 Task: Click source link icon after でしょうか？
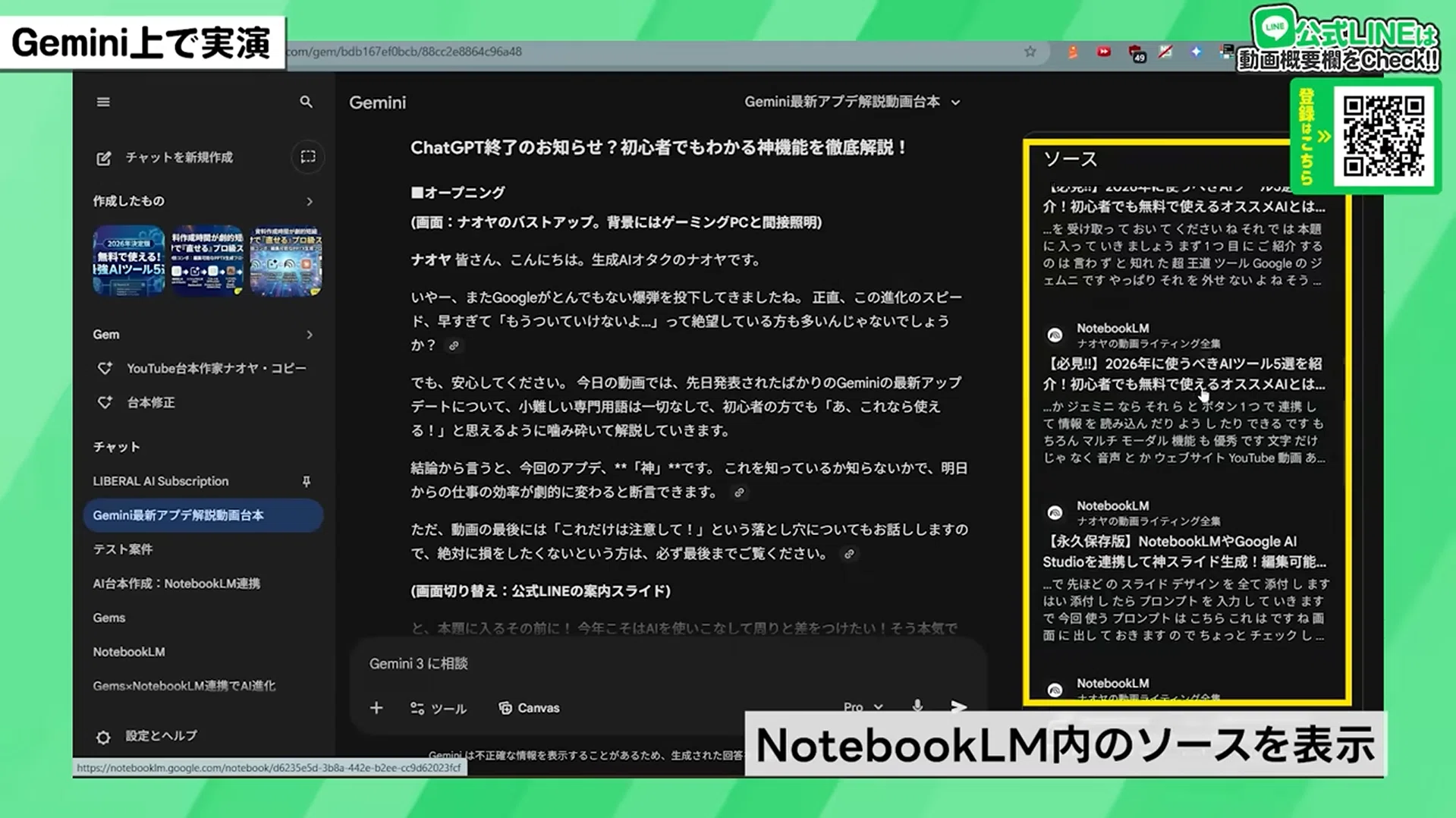(x=454, y=345)
